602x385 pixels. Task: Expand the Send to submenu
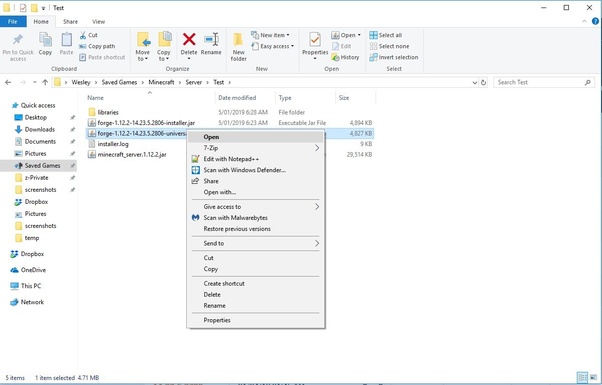click(256, 243)
